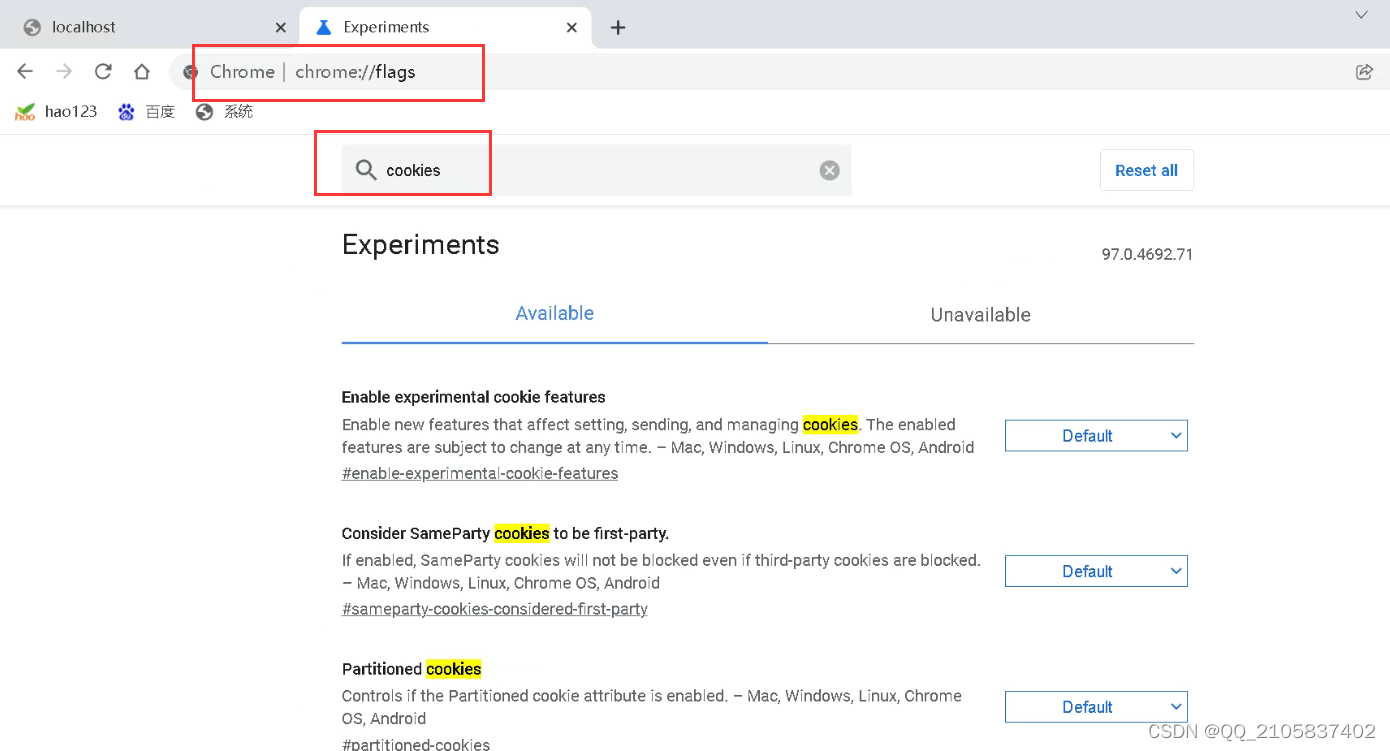The height and width of the screenshot is (751, 1390).
Task: Open #enable-experimental-cookie-features anchor link
Action: (480, 473)
